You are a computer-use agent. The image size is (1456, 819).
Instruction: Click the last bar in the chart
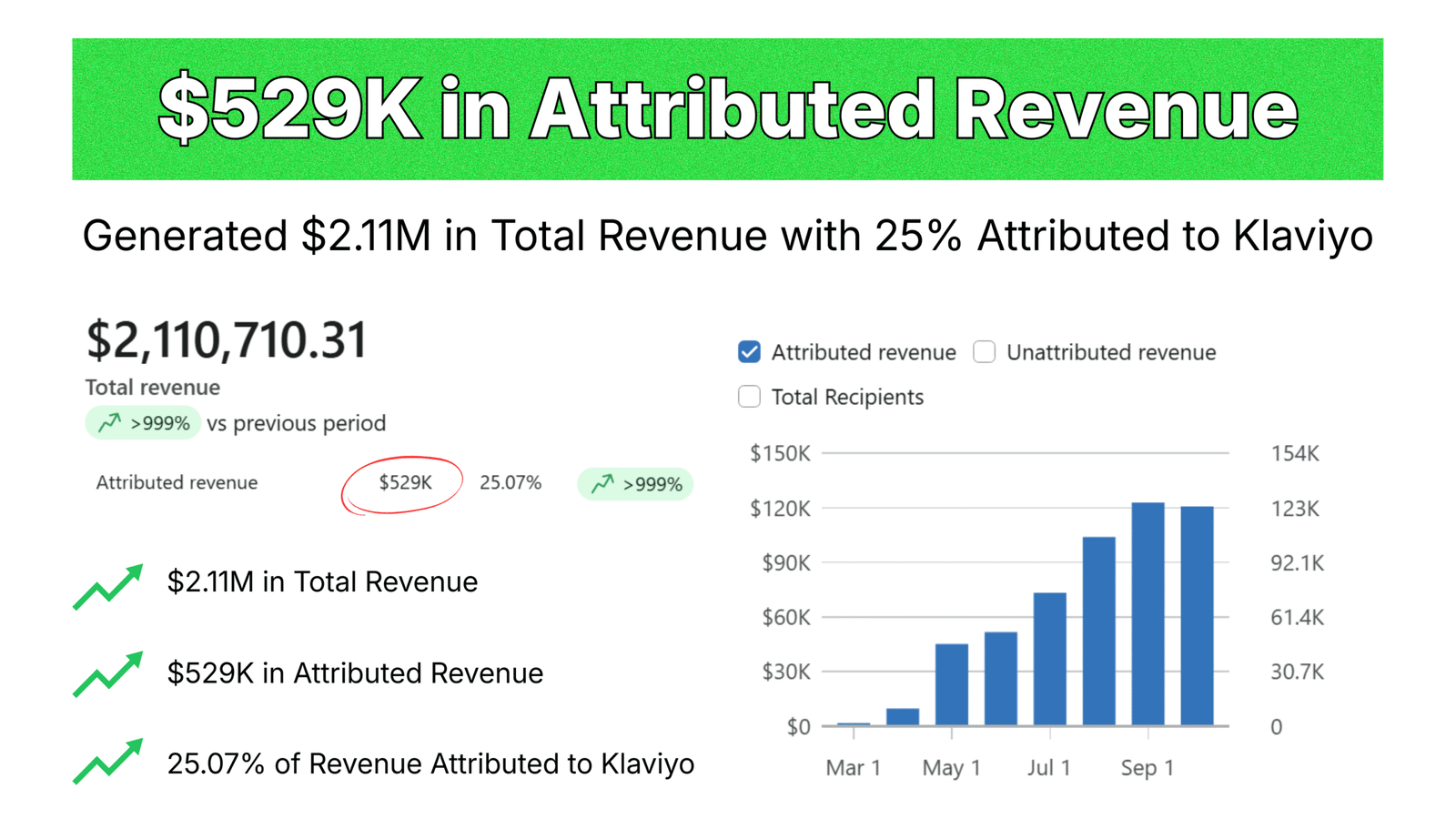(1197, 616)
